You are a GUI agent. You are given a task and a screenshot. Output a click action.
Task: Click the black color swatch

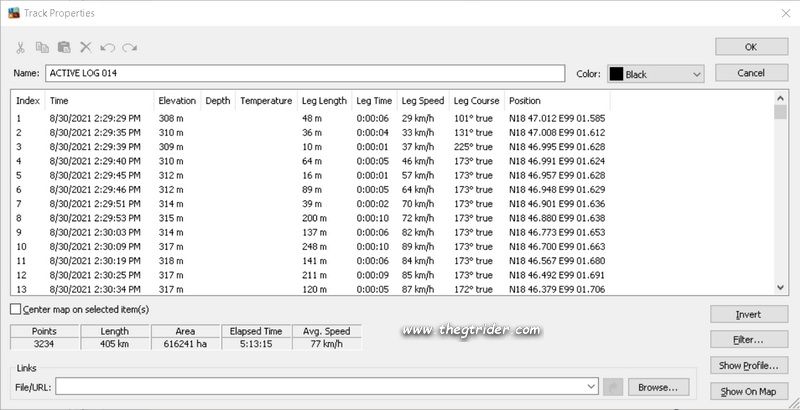pyautogui.click(x=616, y=74)
